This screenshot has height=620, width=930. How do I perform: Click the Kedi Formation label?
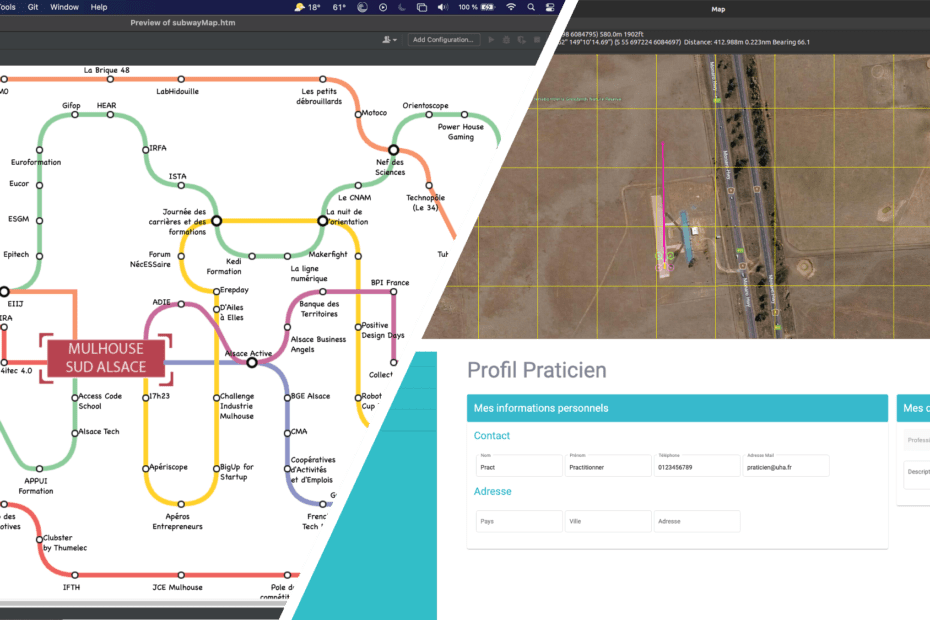coord(224,266)
